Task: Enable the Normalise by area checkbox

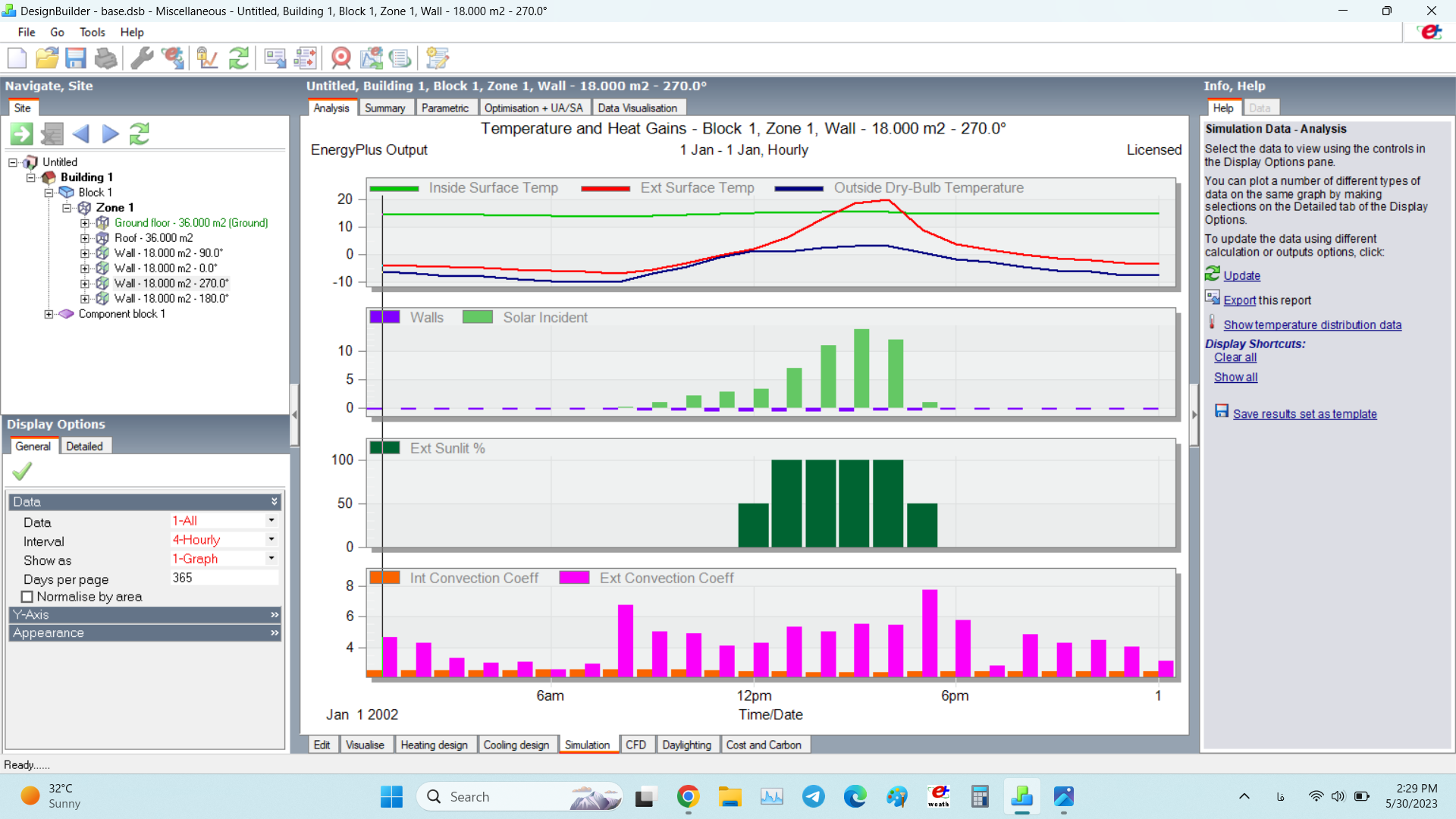Action: click(27, 597)
